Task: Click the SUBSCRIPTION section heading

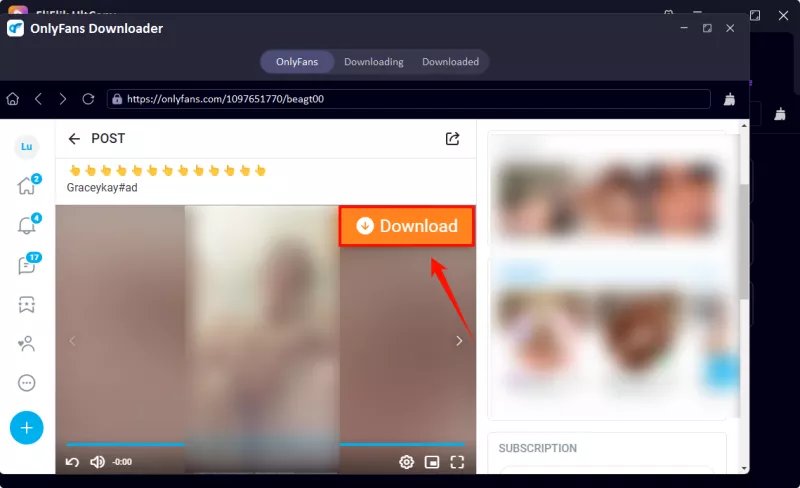Action: (x=538, y=448)
